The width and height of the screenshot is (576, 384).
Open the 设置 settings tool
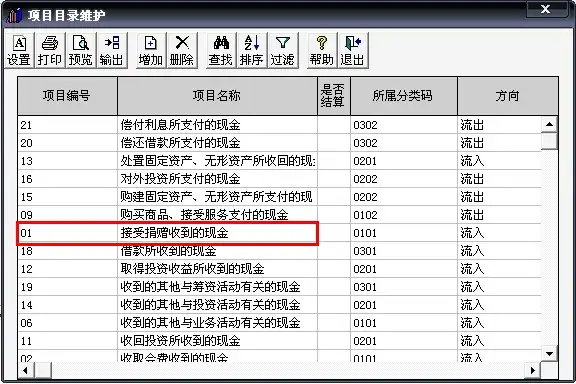[x=19, y=50]
